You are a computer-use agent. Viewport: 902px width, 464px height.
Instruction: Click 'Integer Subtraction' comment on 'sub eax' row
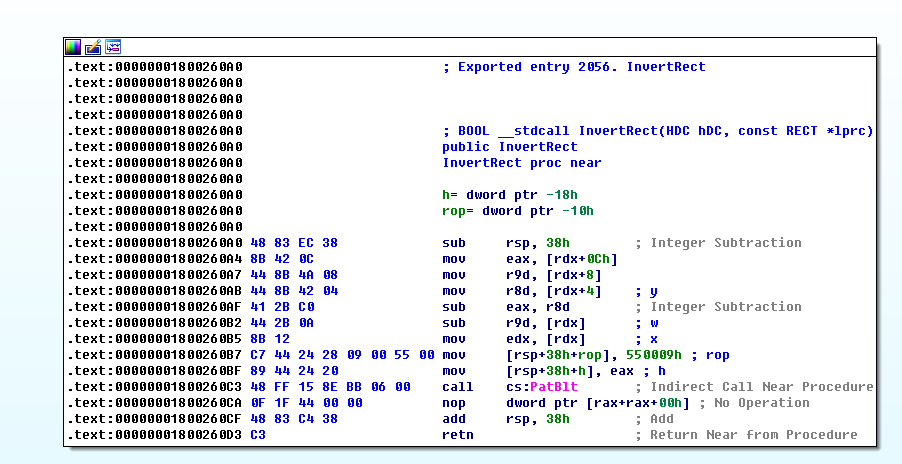pyautogui.click(x=726, y=307)
